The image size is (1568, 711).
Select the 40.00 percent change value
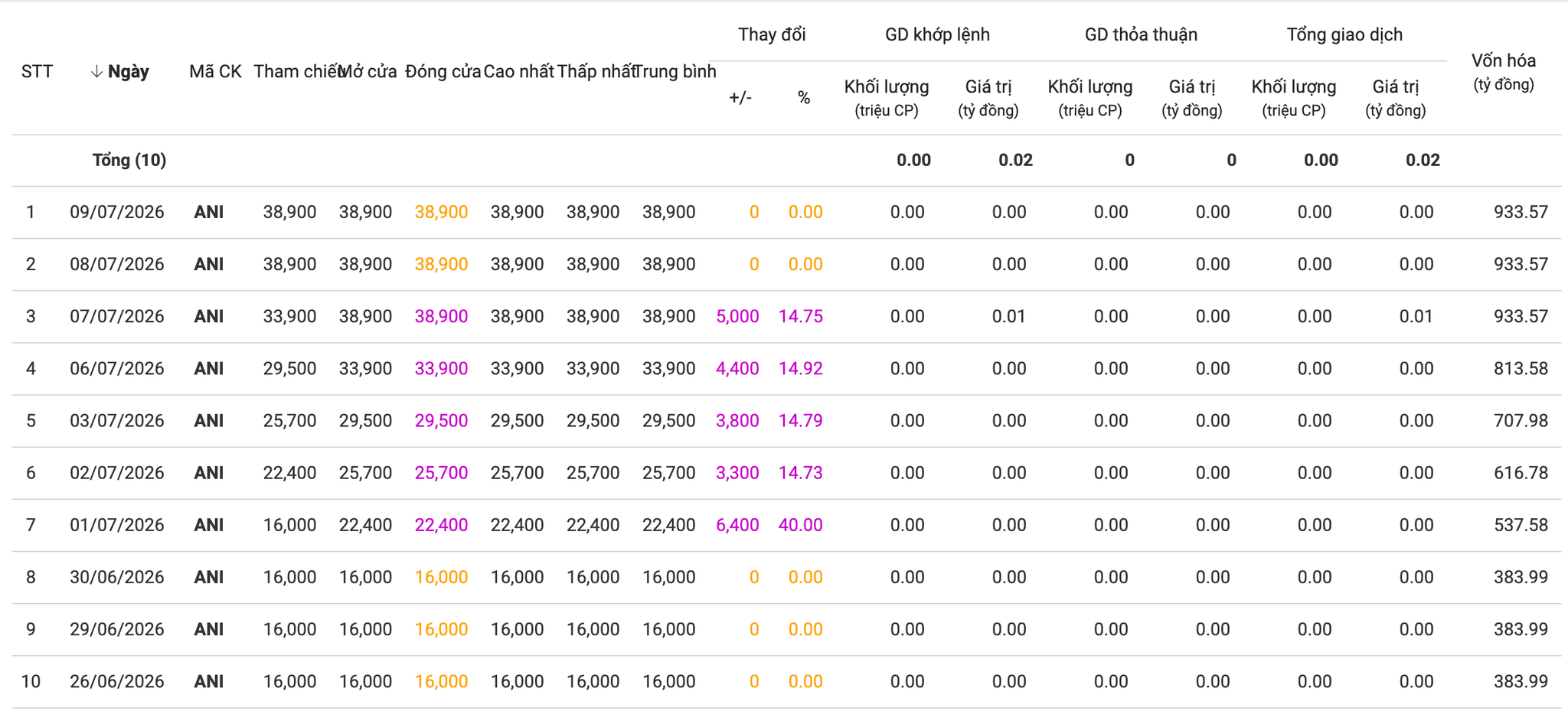pyautogui.click(x=800, y=525)
